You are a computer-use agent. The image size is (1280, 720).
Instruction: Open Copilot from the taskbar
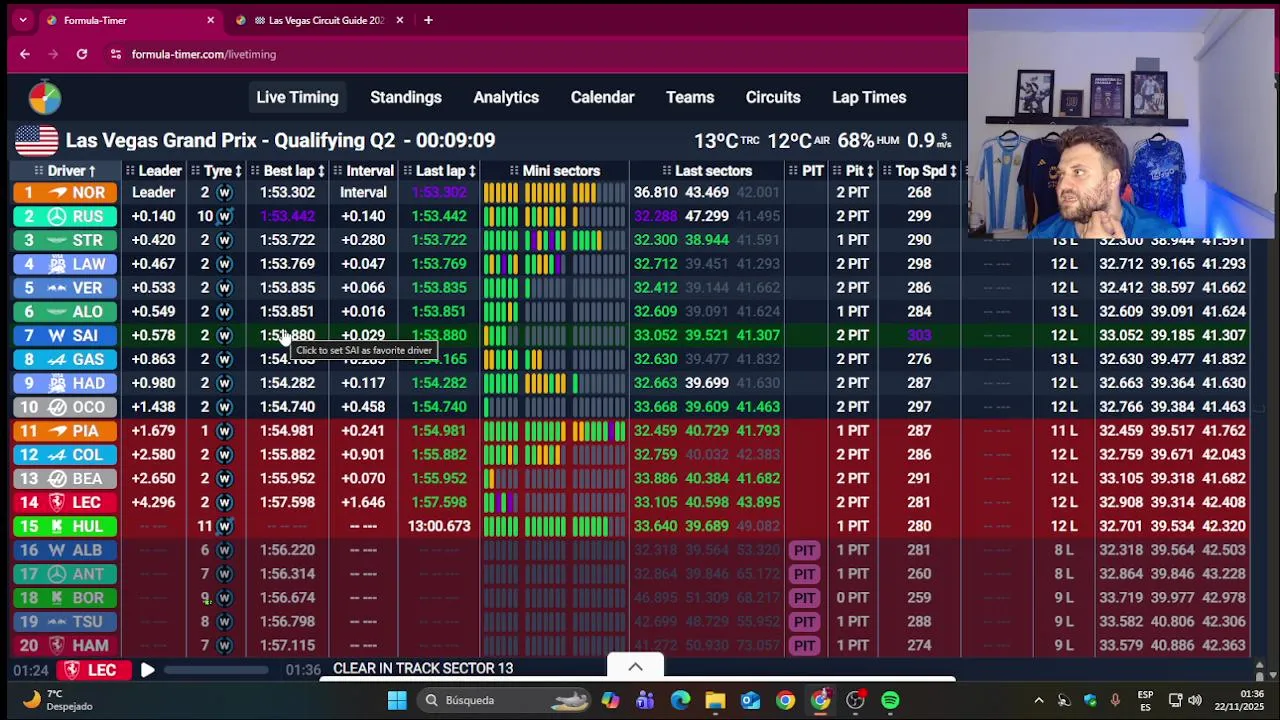pyautogui.click(x=610, y=700)
